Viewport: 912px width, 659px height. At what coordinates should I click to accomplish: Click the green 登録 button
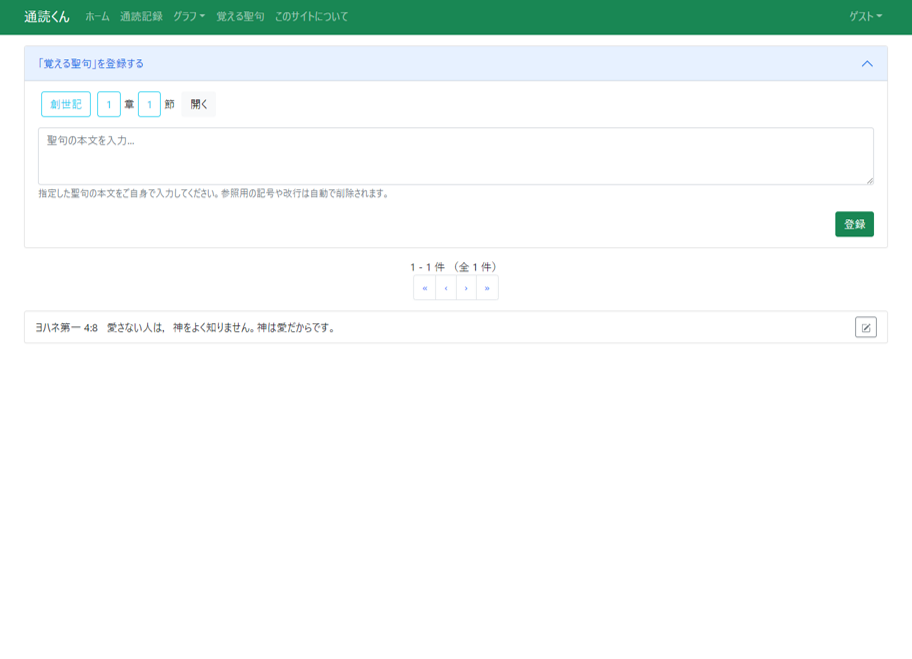[854, 224]
